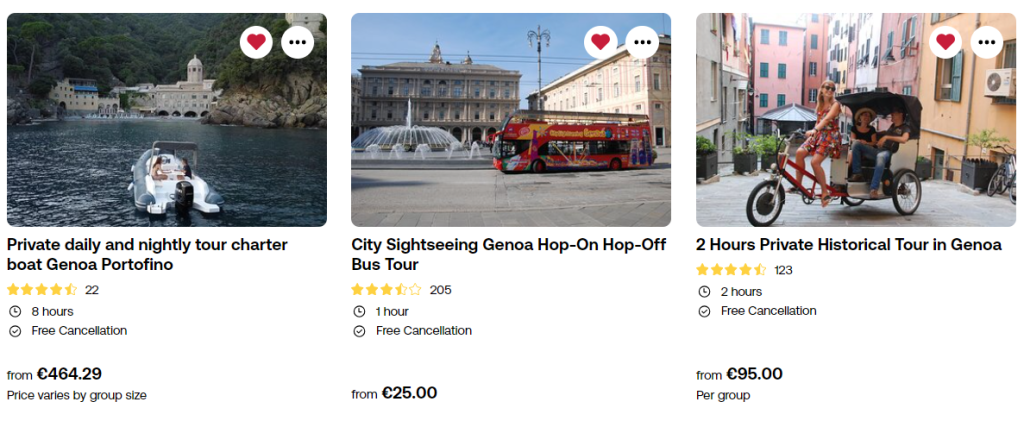Toggle heart on Private Historical Tour card

pos(945,41)
